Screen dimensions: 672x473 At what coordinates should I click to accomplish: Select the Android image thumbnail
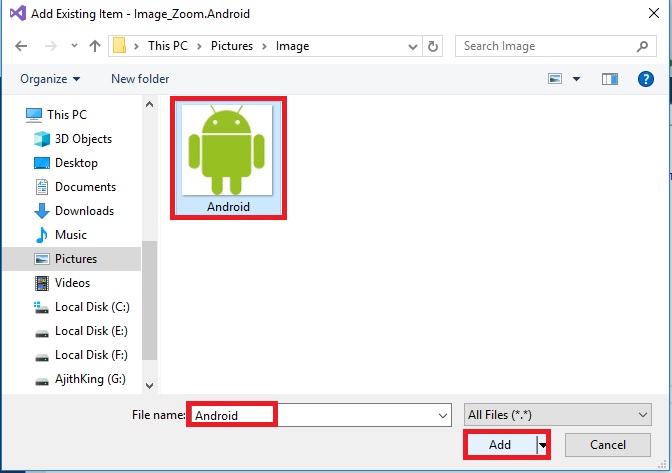click(x=227, y=150)
